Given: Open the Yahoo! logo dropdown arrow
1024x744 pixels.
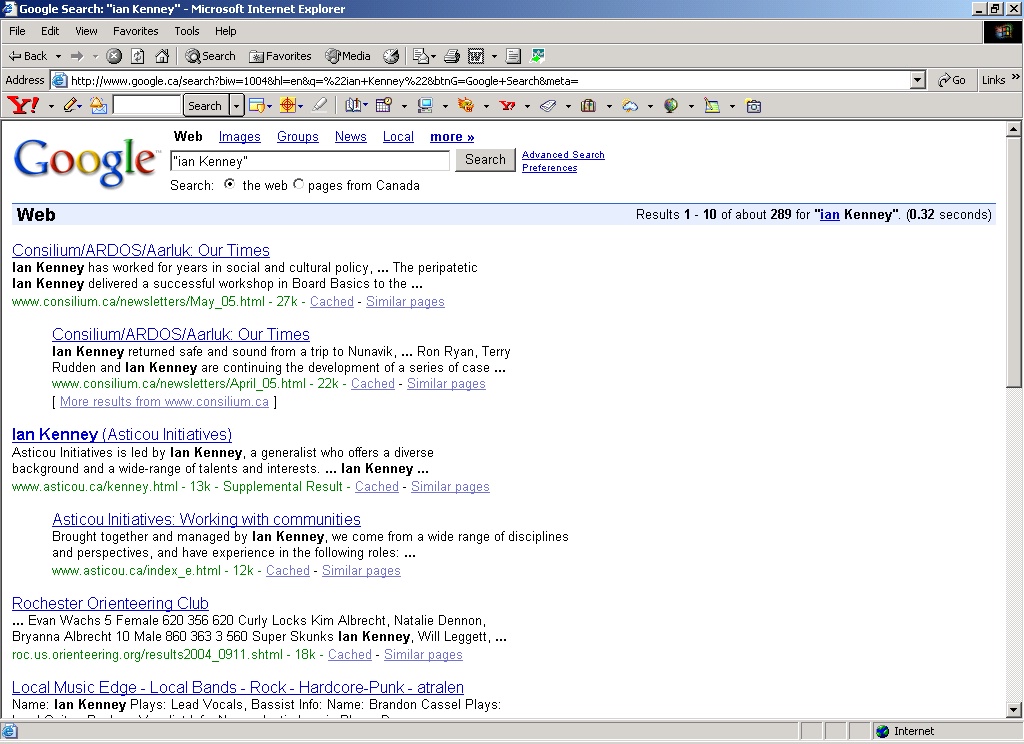Looking at the screenshot, I should [52, 106].
